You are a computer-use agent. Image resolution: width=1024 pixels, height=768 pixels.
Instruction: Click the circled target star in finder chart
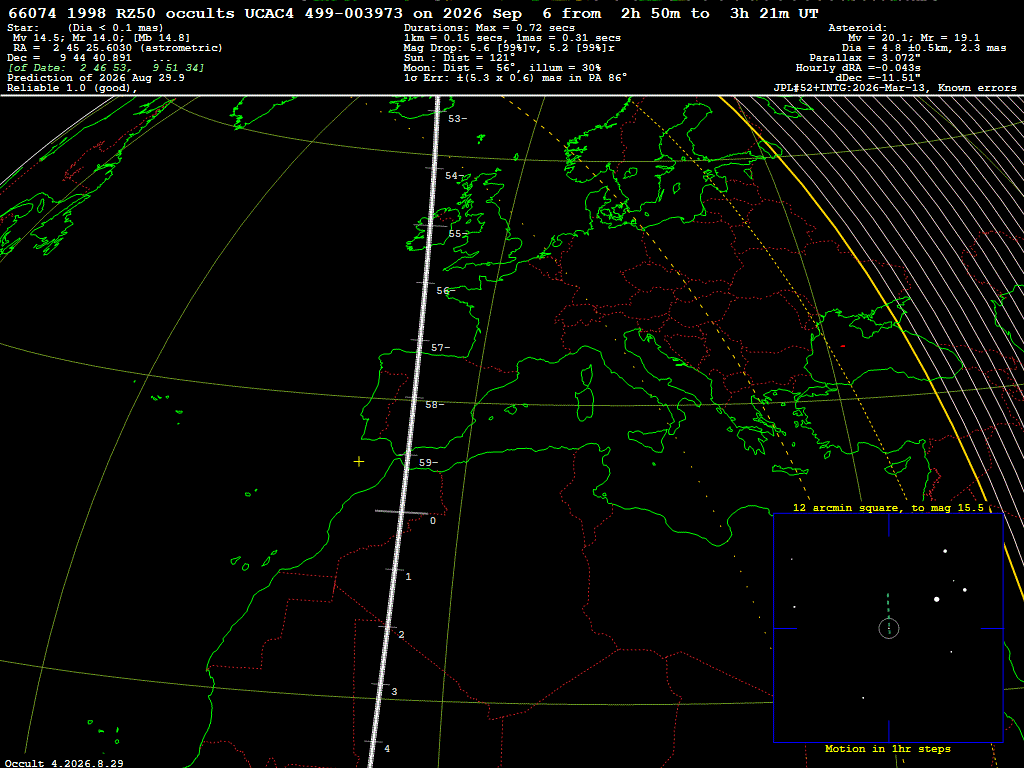tap(889, 628)
